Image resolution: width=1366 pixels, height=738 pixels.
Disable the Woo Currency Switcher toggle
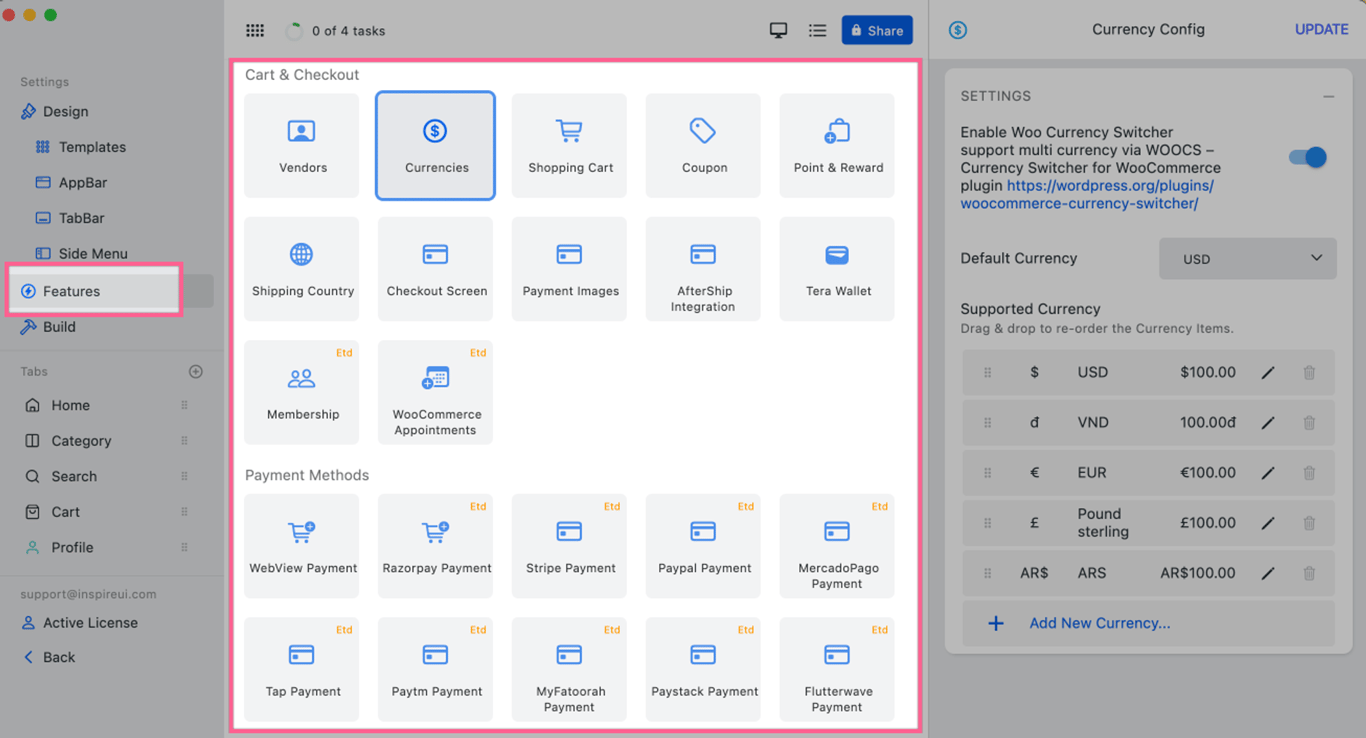tap(1307, 158)
